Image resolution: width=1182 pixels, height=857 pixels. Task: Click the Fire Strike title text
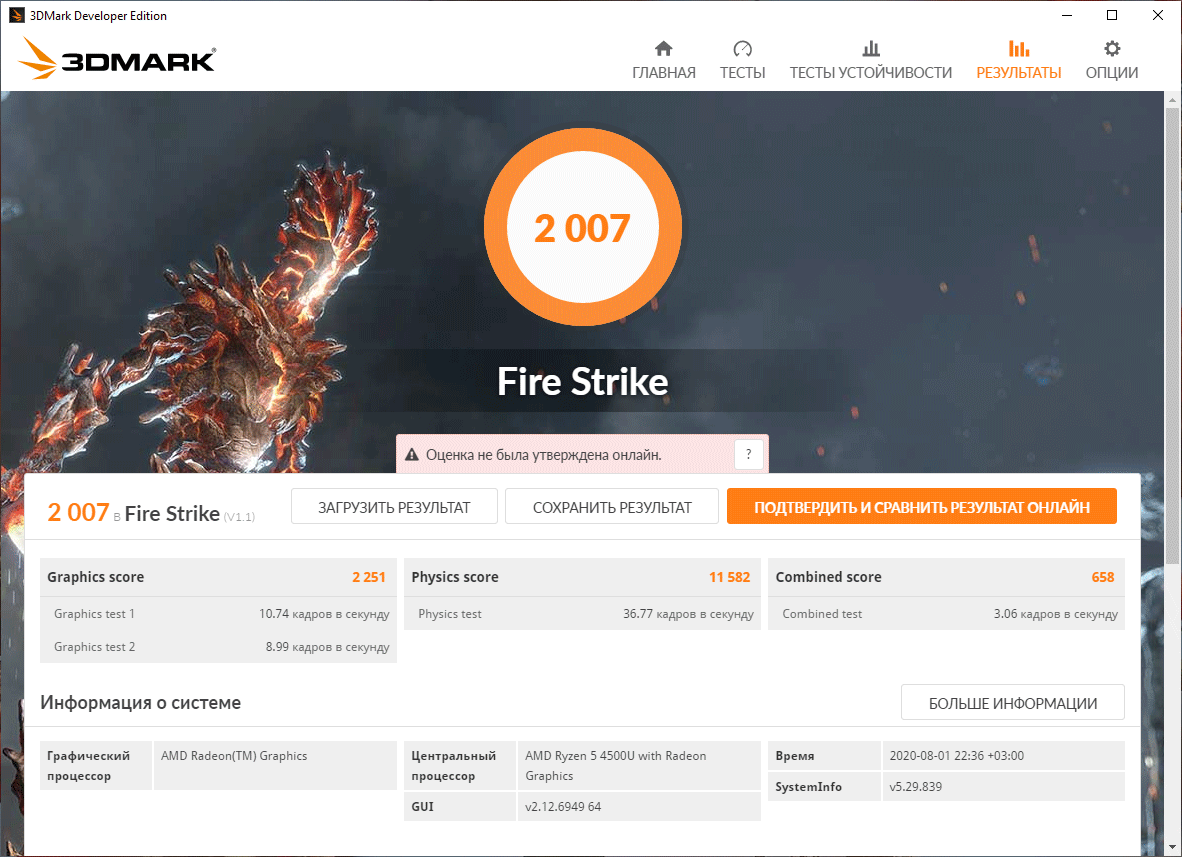coord(583,381)
